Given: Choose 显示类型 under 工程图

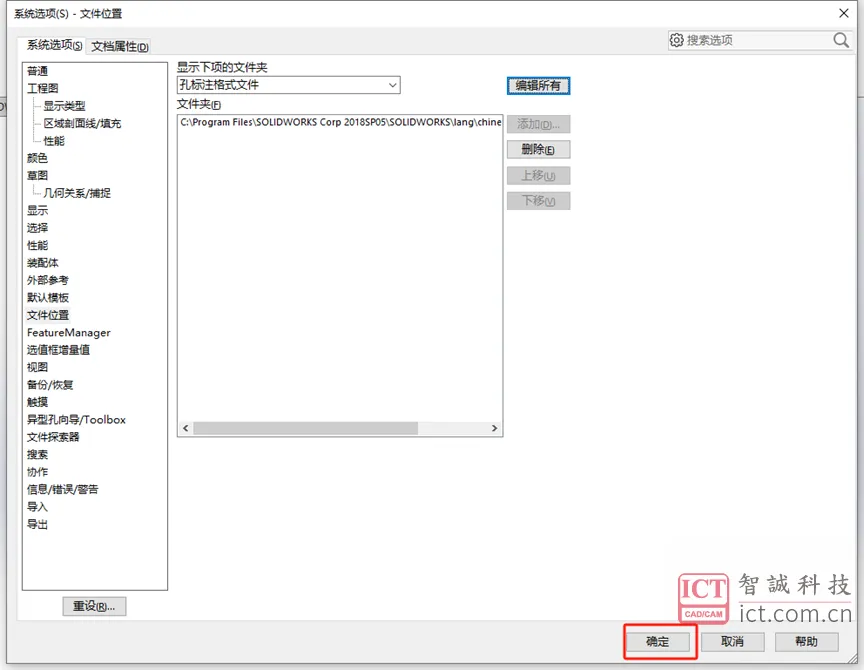Looking at the screenshot, I should 64,106.
